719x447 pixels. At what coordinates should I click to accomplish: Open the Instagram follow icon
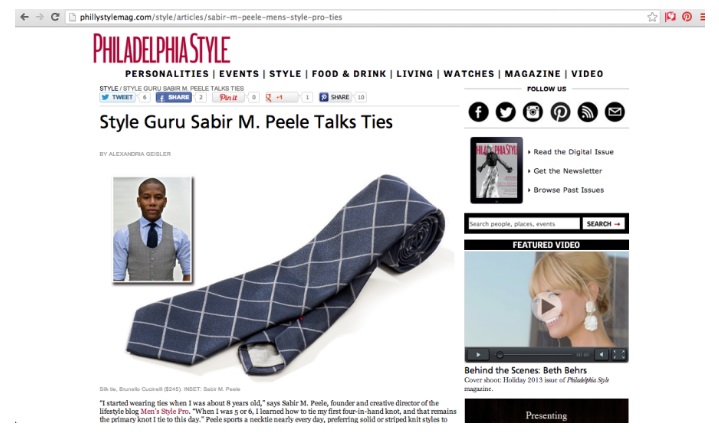[533, 112]
